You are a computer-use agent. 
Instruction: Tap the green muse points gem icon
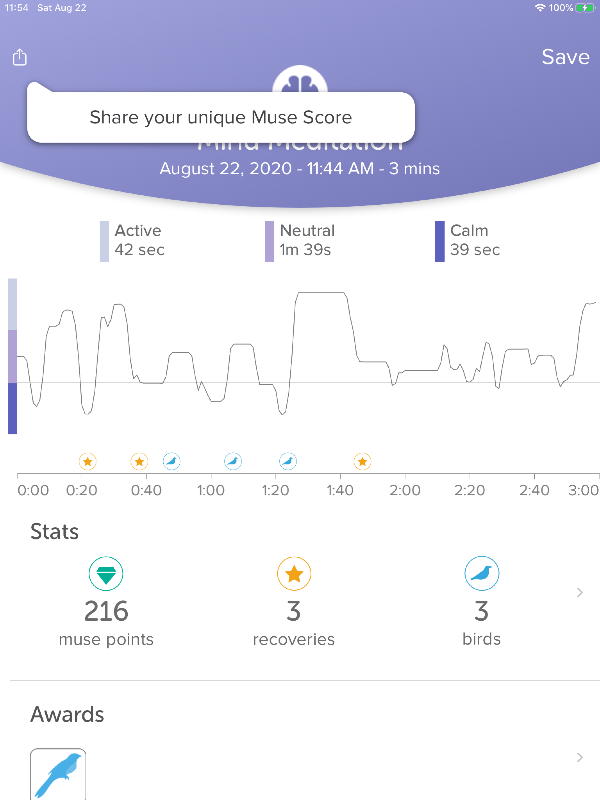pyautogui.click(x=106, y=574)
